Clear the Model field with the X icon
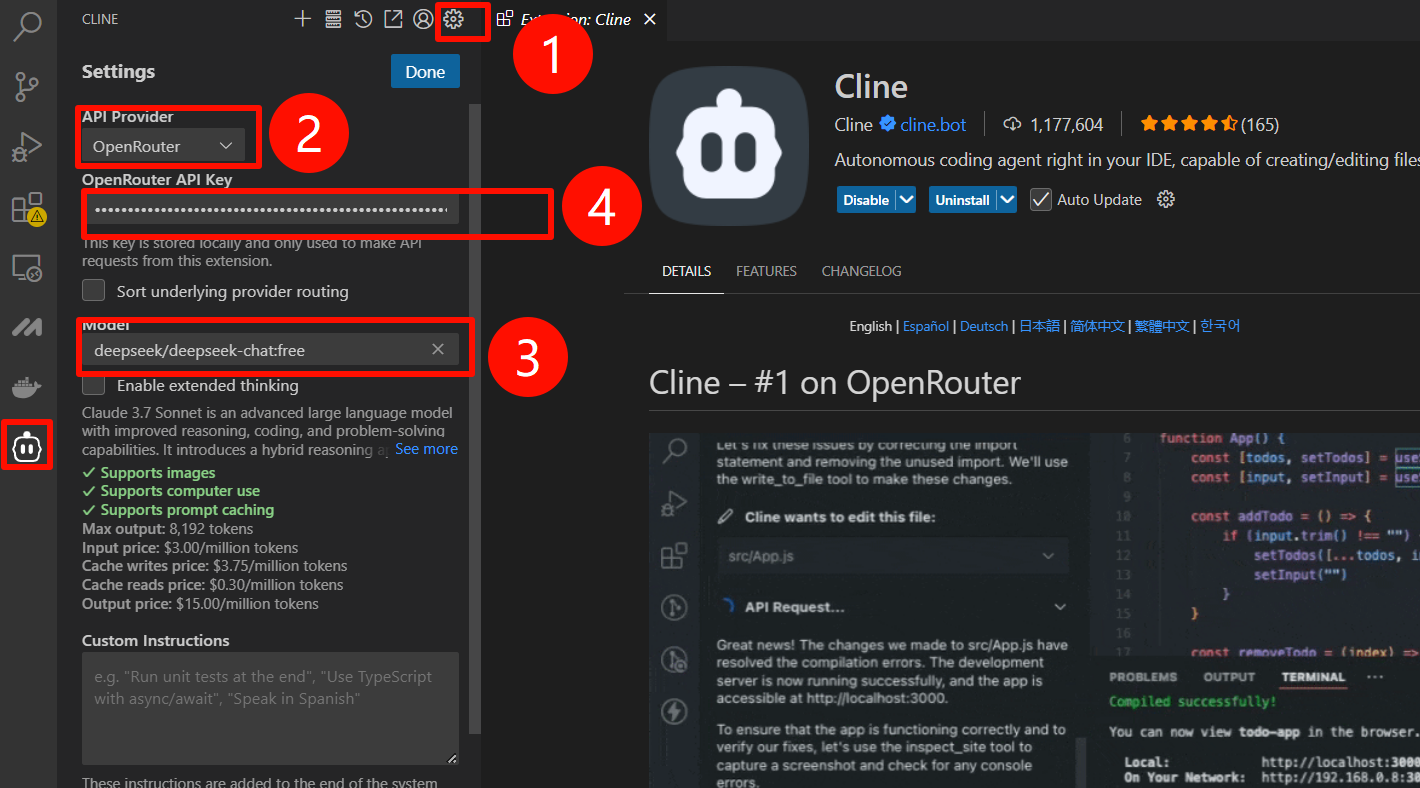1420x788 pixels. click(438, 349)
